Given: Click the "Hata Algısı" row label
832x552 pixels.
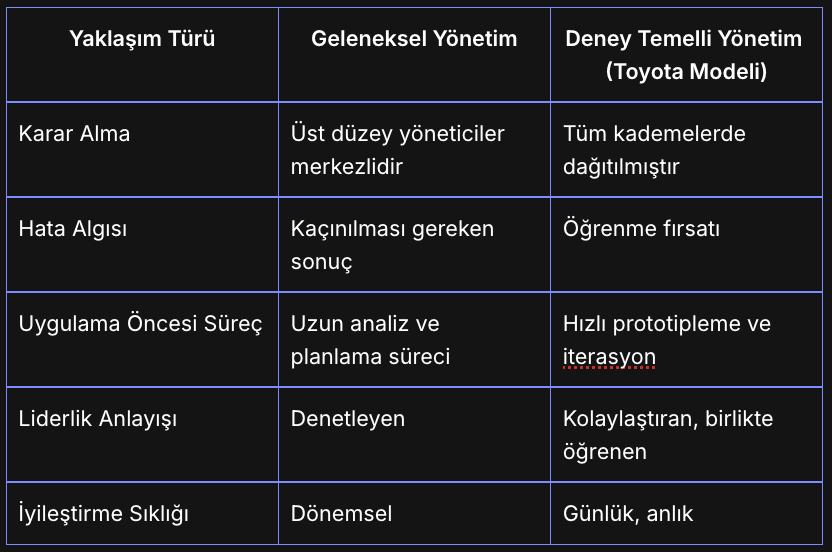Looking at the screenshot, I should pyautogui.click(x=73, y=228).
